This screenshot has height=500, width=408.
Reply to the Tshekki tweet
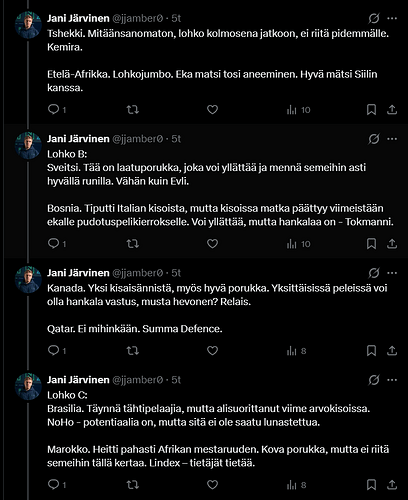coord(57,109)
